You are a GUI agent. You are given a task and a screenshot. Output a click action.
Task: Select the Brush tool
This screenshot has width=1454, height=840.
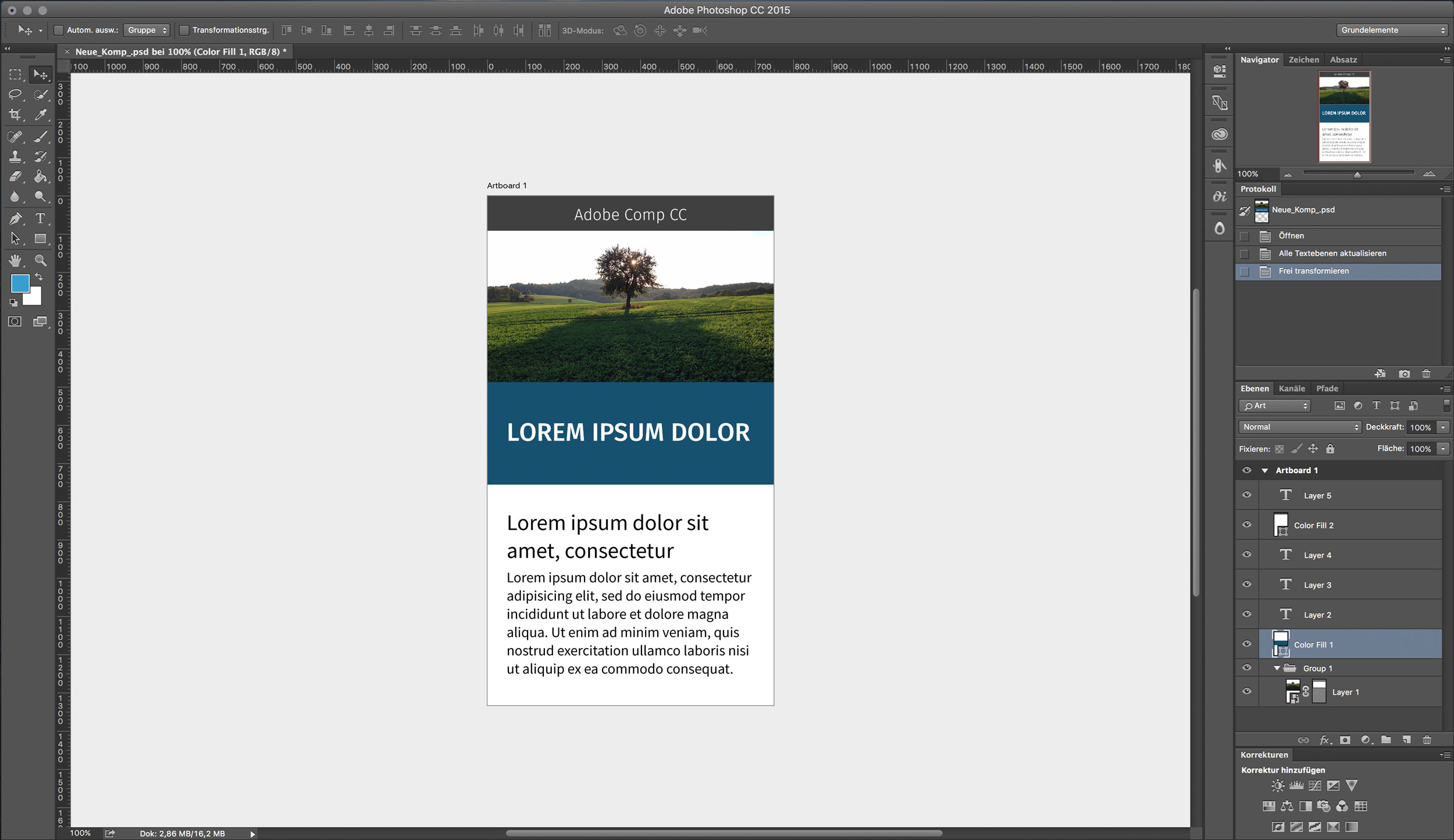(40, 137)
